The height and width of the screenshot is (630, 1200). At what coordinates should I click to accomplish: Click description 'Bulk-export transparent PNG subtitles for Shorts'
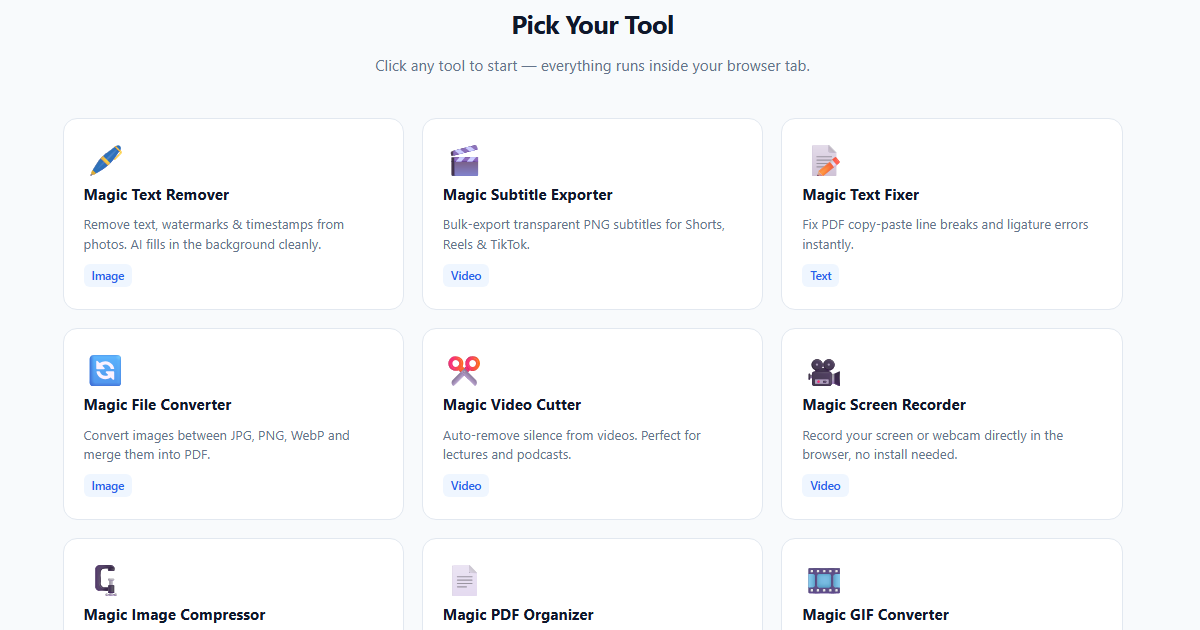[584, 234]
